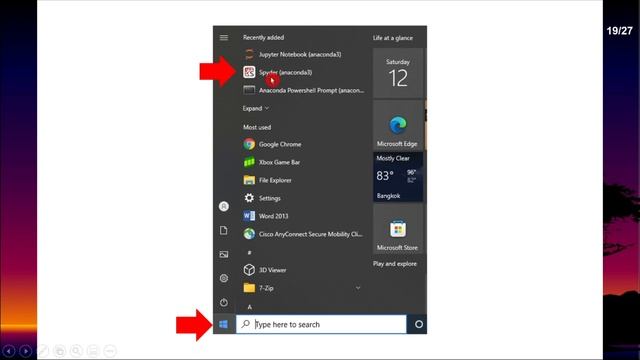Open the Bangkok weather tile
640x360 pixels.
(398, 177)
